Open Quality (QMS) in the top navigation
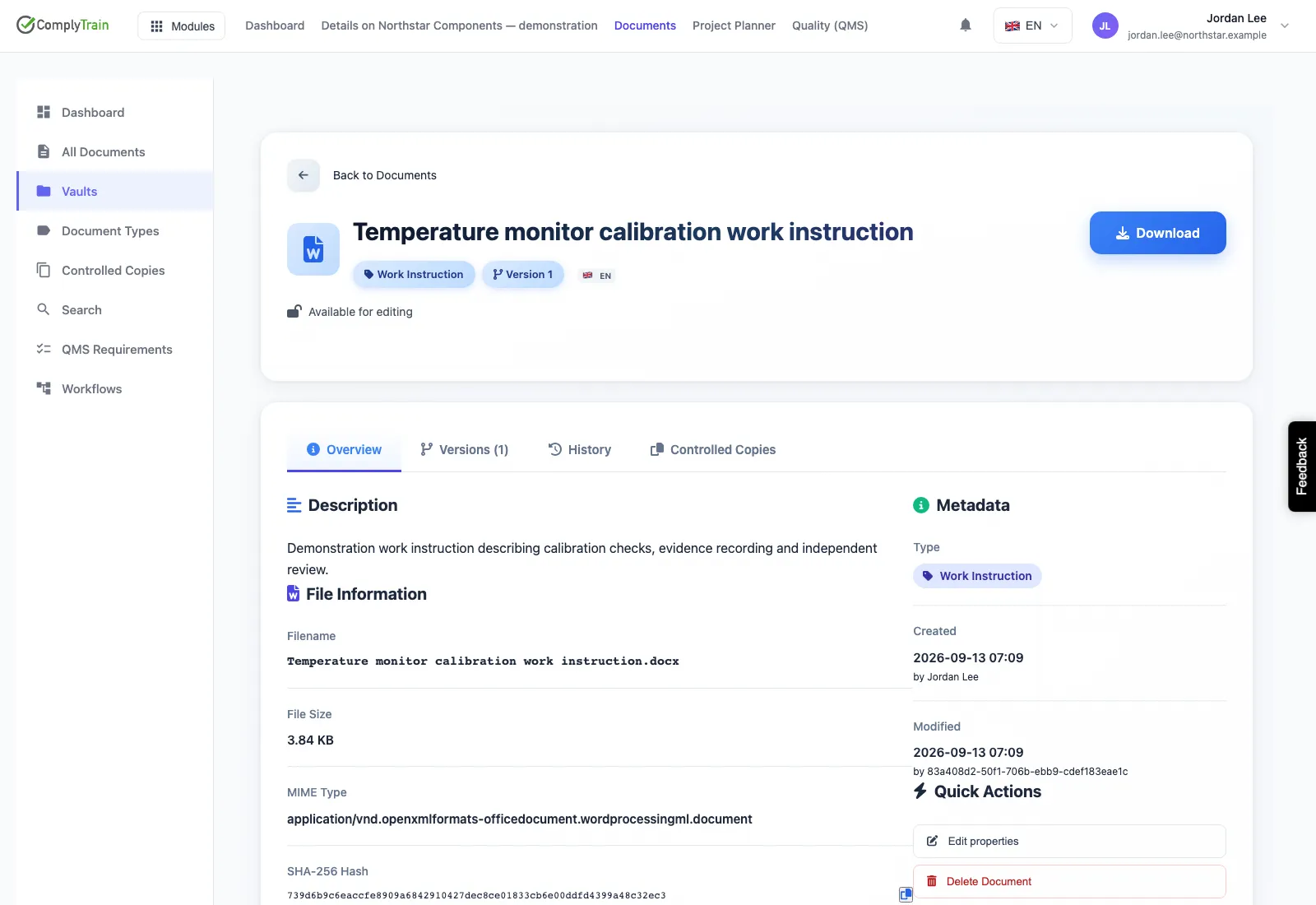Screen dimensions: 1316x905 coord(830,26)
